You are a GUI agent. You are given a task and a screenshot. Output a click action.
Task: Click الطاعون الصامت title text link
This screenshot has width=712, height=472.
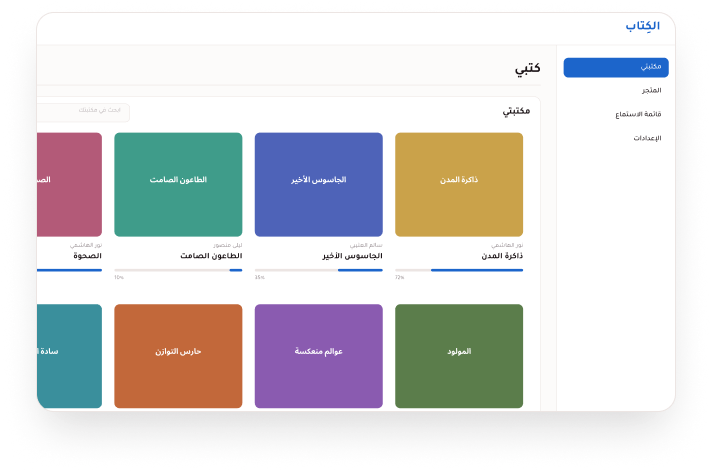click(211, 256)
